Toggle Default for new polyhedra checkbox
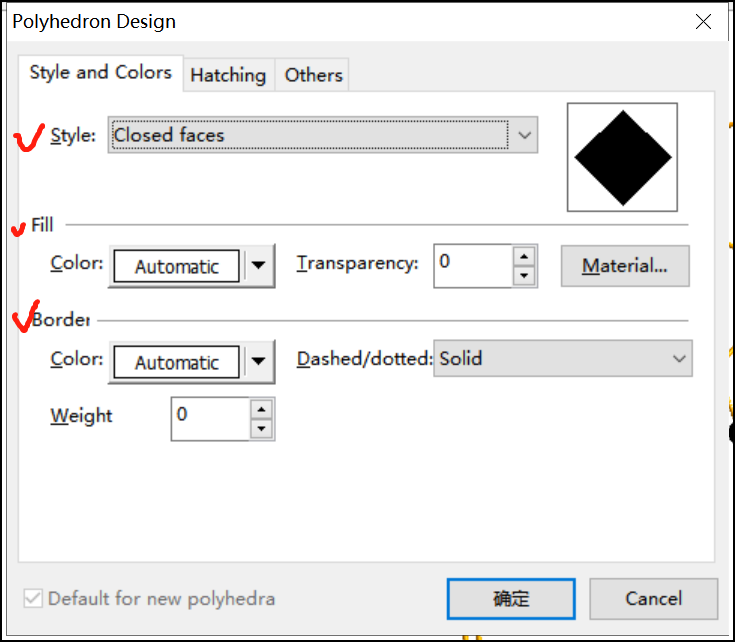Screen dimensions: 736x643 tap(34, 599)
